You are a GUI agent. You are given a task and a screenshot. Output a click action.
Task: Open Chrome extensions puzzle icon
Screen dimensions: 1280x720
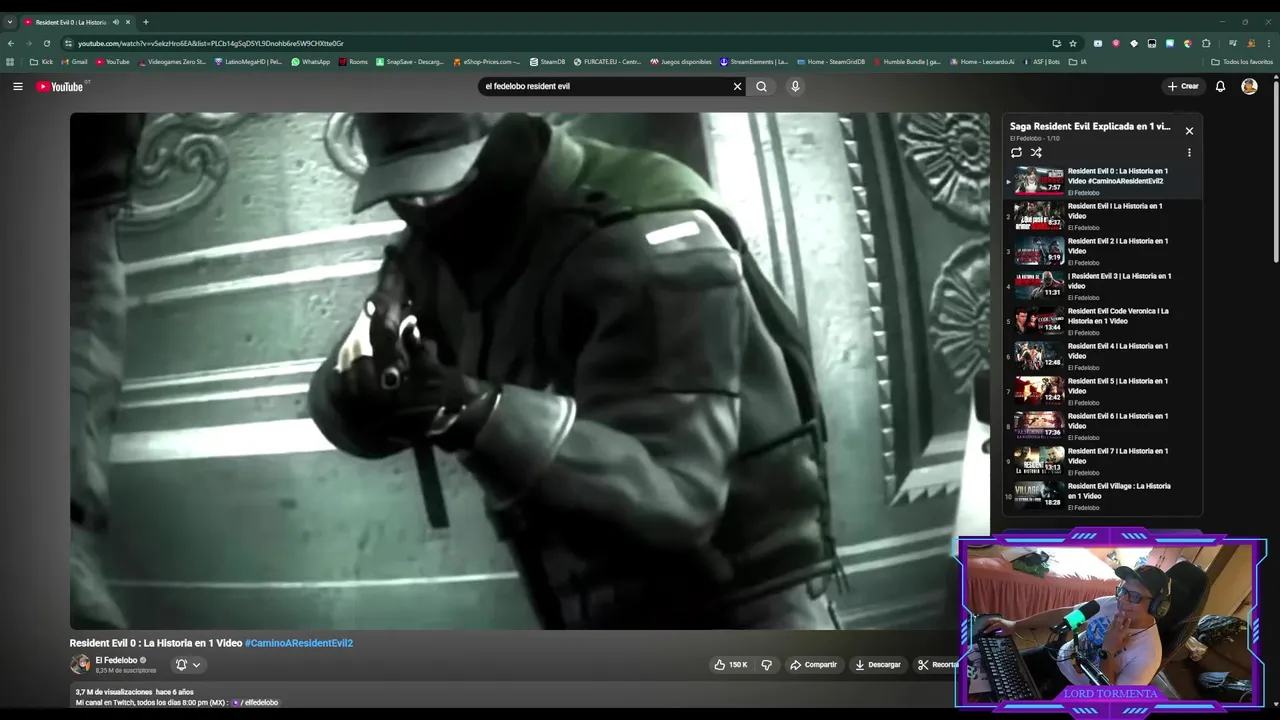point(1206,43)
